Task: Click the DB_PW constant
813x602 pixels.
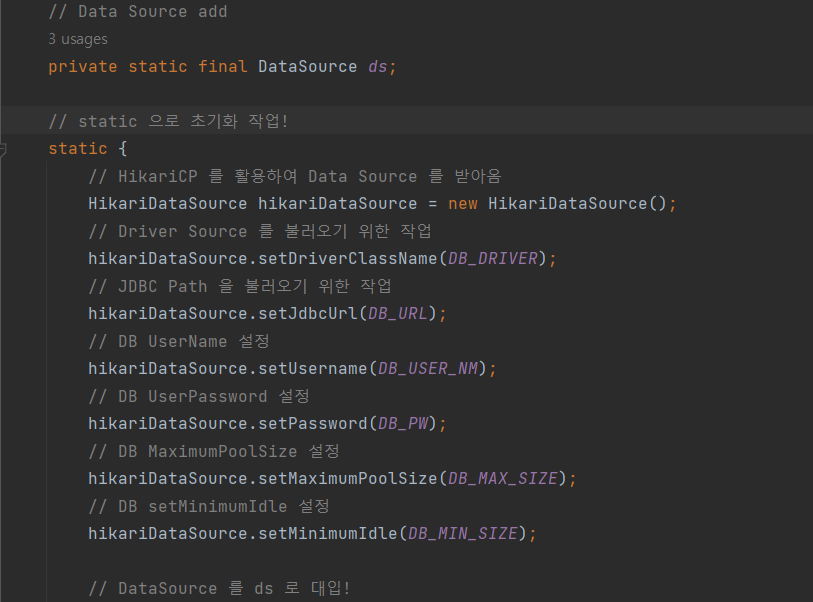Action: 403,424
